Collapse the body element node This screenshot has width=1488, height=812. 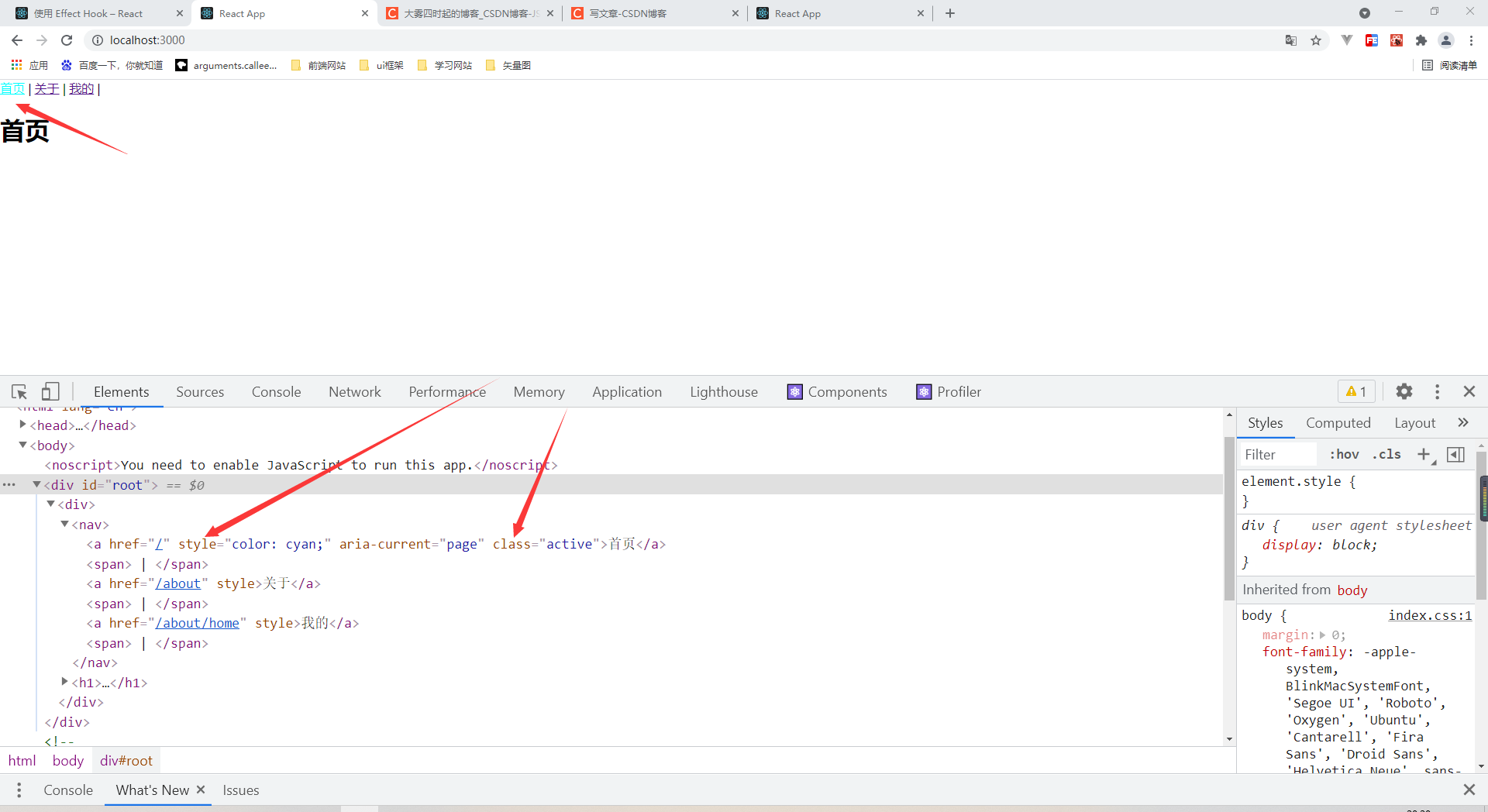pyautogui.click(x=22, y=445)
